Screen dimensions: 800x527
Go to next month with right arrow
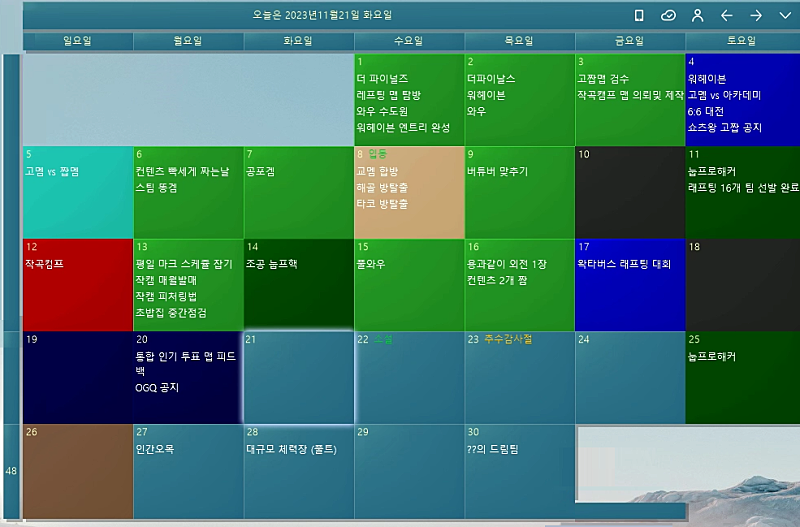[x=756, y=16]
